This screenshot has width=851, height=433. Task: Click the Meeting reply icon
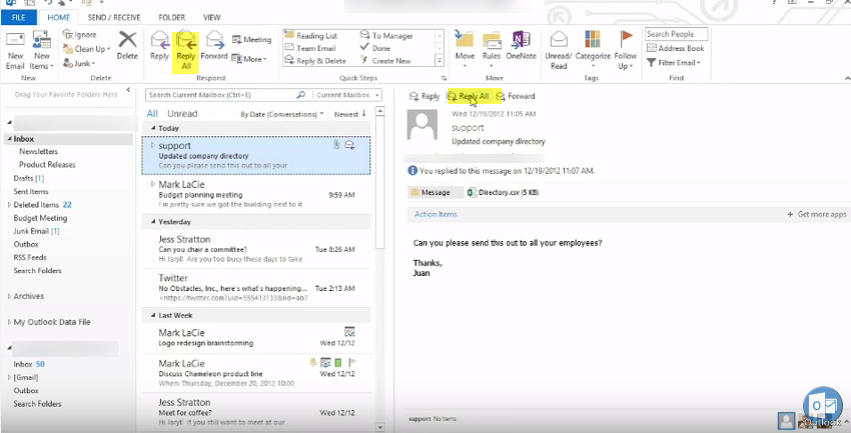tap(237, 40)
